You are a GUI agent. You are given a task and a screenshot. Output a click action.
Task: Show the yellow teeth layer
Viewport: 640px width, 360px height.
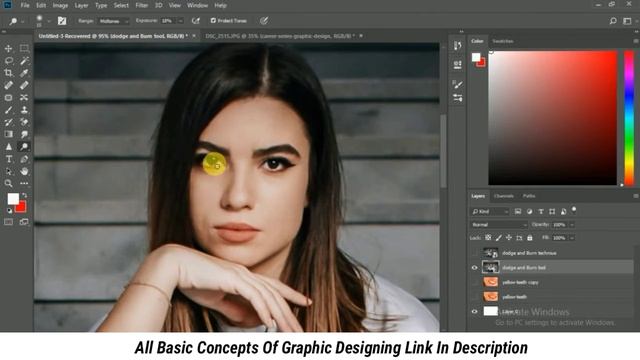point(474,297)
